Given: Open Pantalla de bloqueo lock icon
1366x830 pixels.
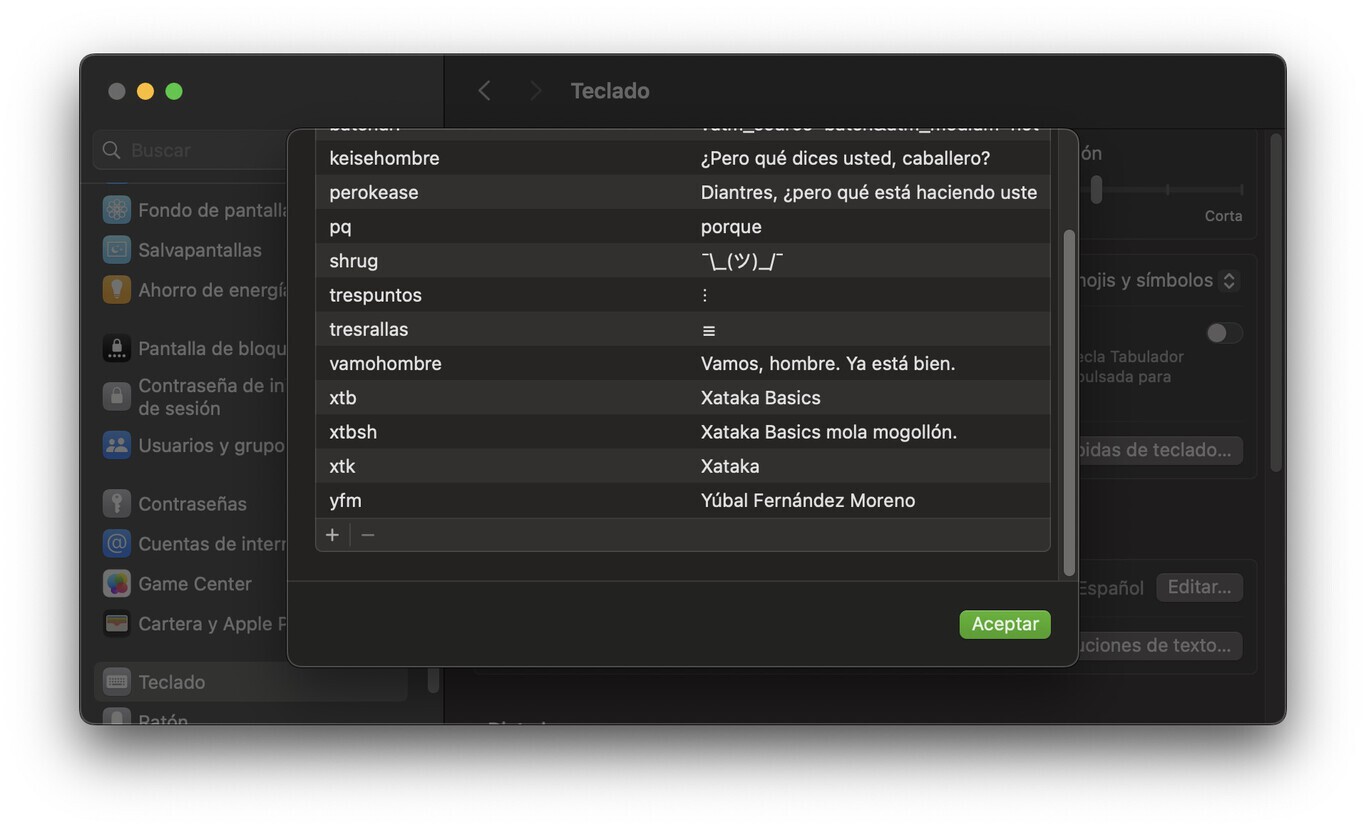Looking at the screenshot, I should [117, 348].
